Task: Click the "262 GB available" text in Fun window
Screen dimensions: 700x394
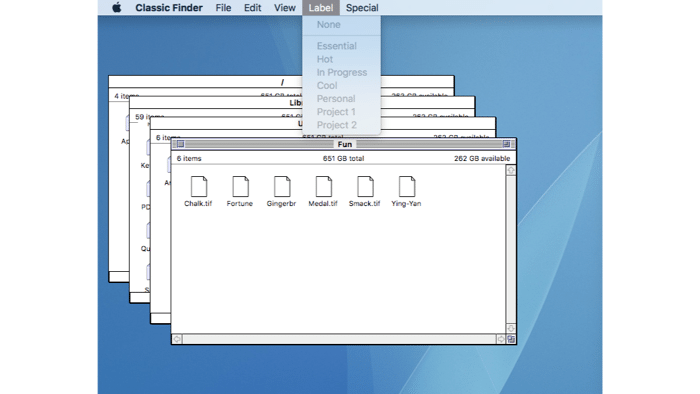Action: tap(482, 158)
